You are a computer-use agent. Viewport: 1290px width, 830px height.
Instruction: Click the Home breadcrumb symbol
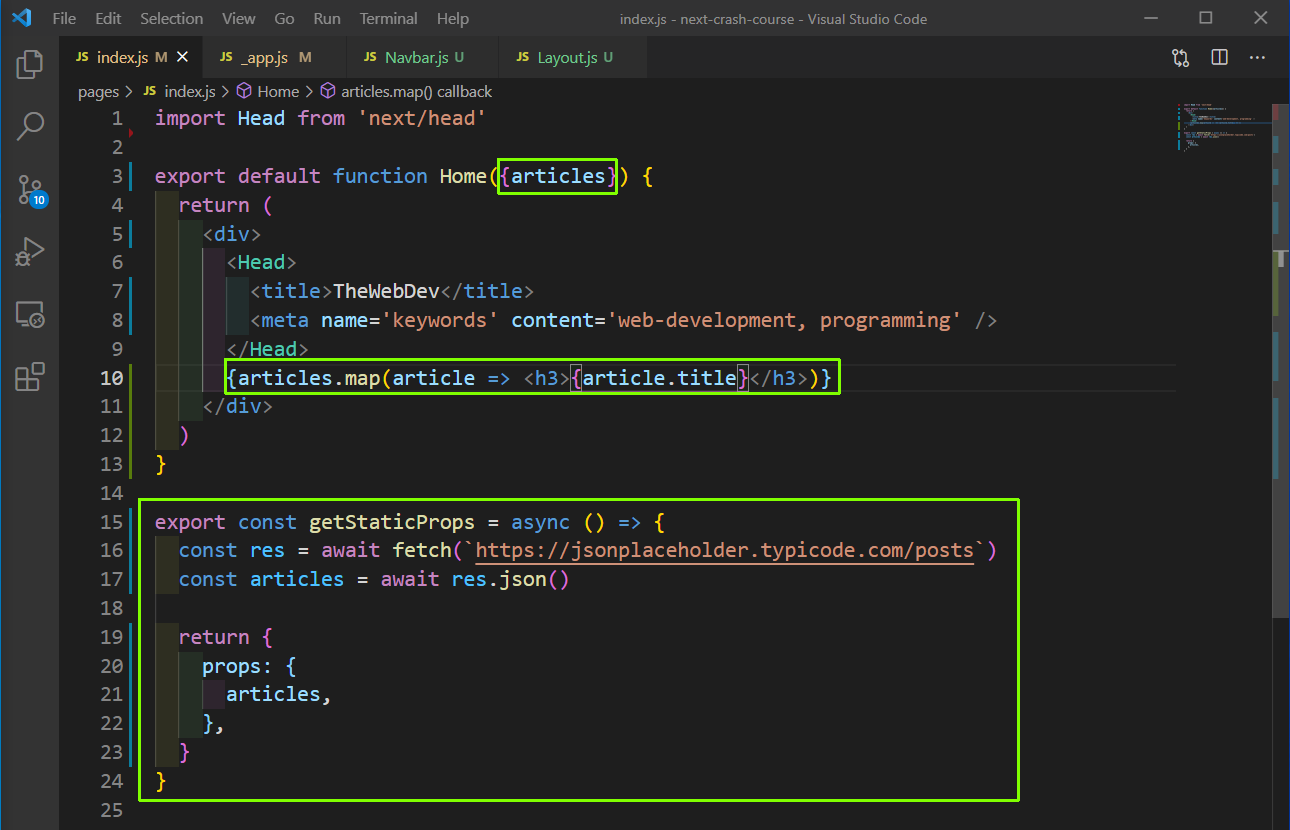(x=268, y=91)
